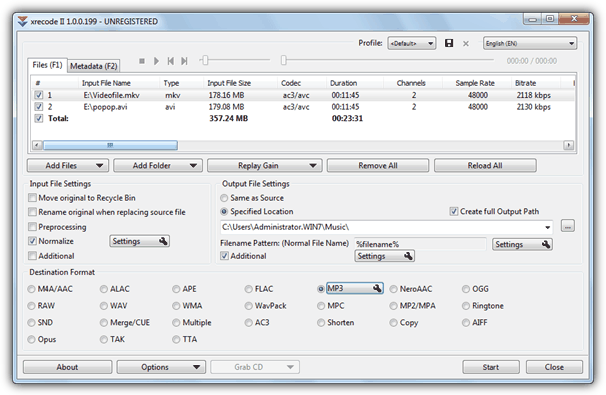606x395 pixels.
Task: Select FLAC as destination format
Action: pyautogui.click(x=249, y=289)
